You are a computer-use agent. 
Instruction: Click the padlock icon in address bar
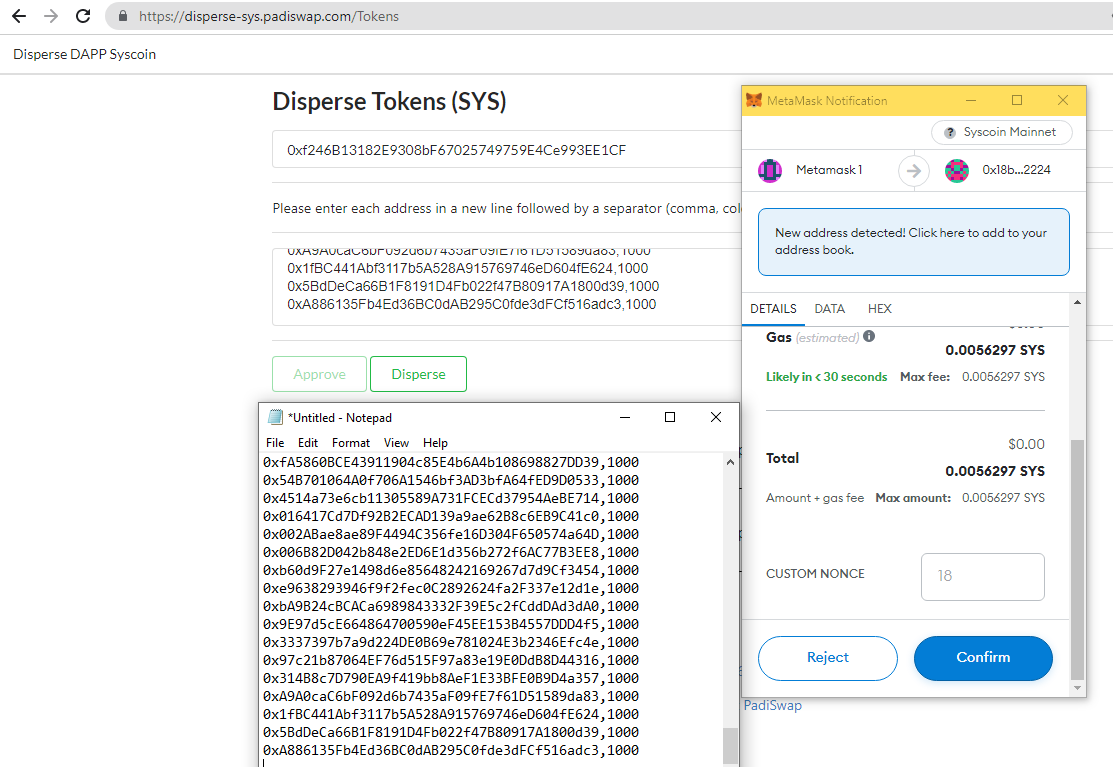tap(123, 16)
